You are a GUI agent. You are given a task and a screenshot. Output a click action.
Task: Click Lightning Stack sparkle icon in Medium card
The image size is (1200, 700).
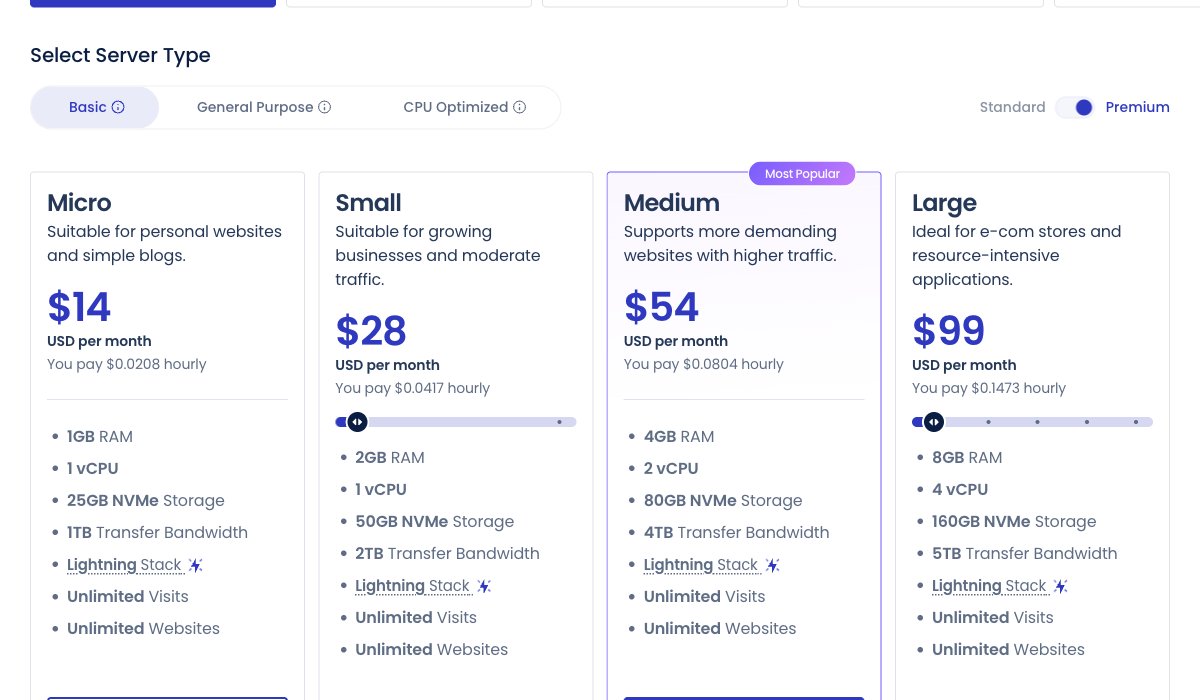(x=772, y=565)
